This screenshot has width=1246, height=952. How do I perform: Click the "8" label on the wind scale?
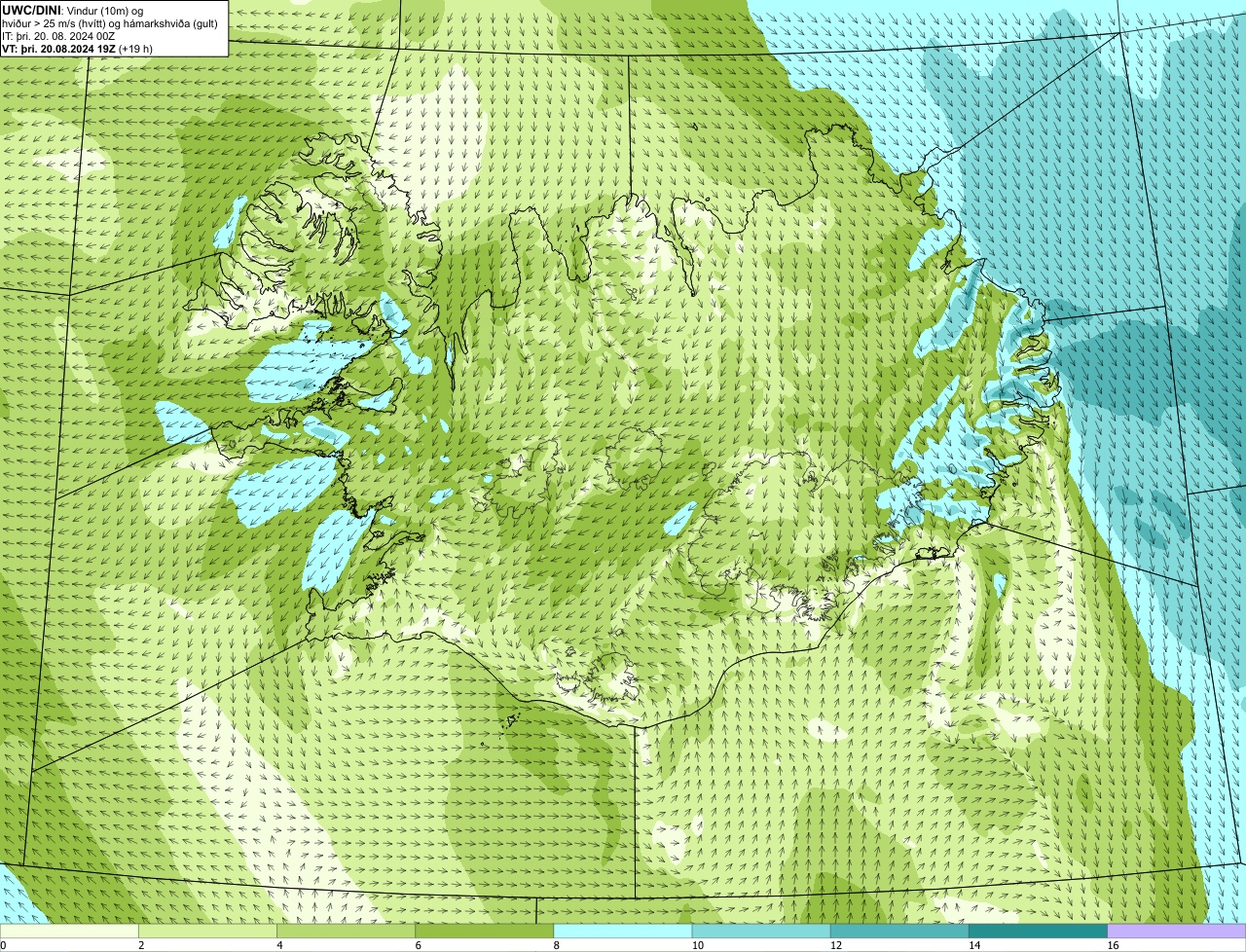pyautogui.click(x=556, y=945)
